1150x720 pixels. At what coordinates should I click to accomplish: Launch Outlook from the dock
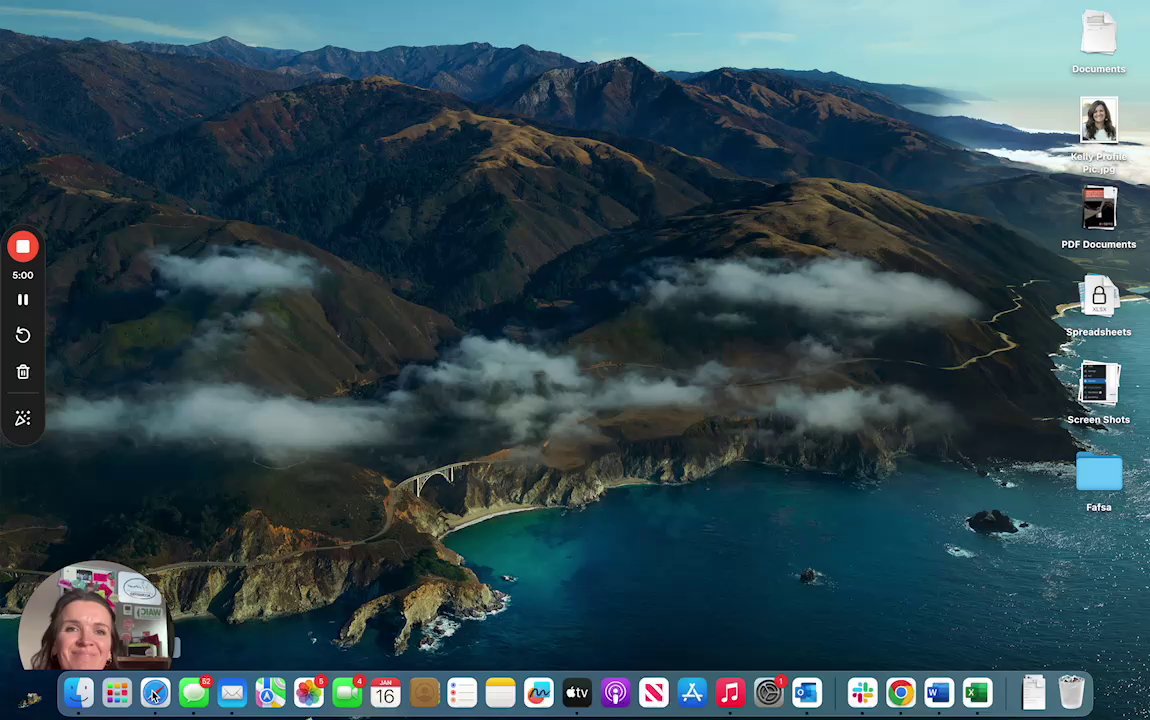(807, 692)
